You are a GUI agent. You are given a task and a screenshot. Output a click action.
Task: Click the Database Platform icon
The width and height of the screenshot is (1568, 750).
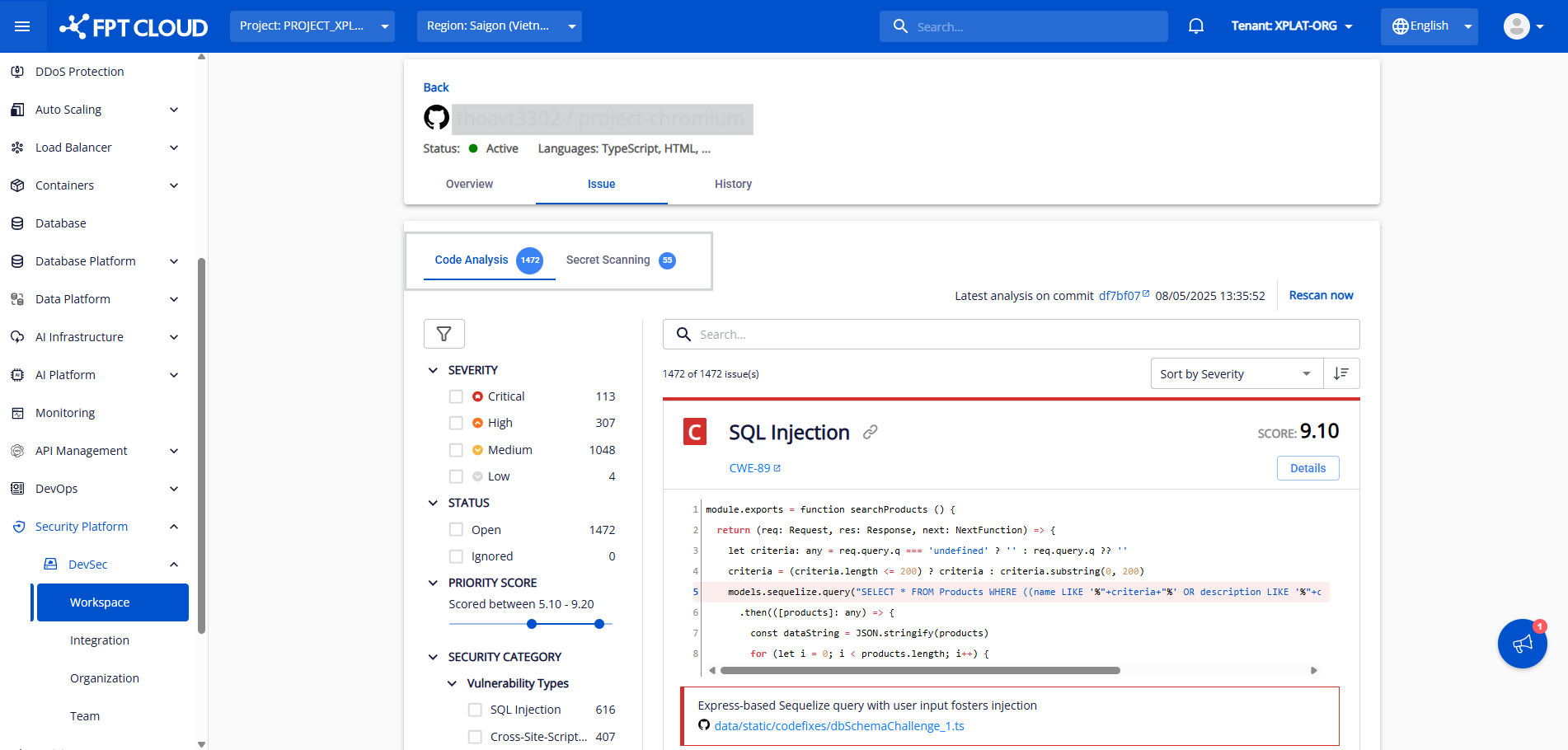[x=17, y=261]
